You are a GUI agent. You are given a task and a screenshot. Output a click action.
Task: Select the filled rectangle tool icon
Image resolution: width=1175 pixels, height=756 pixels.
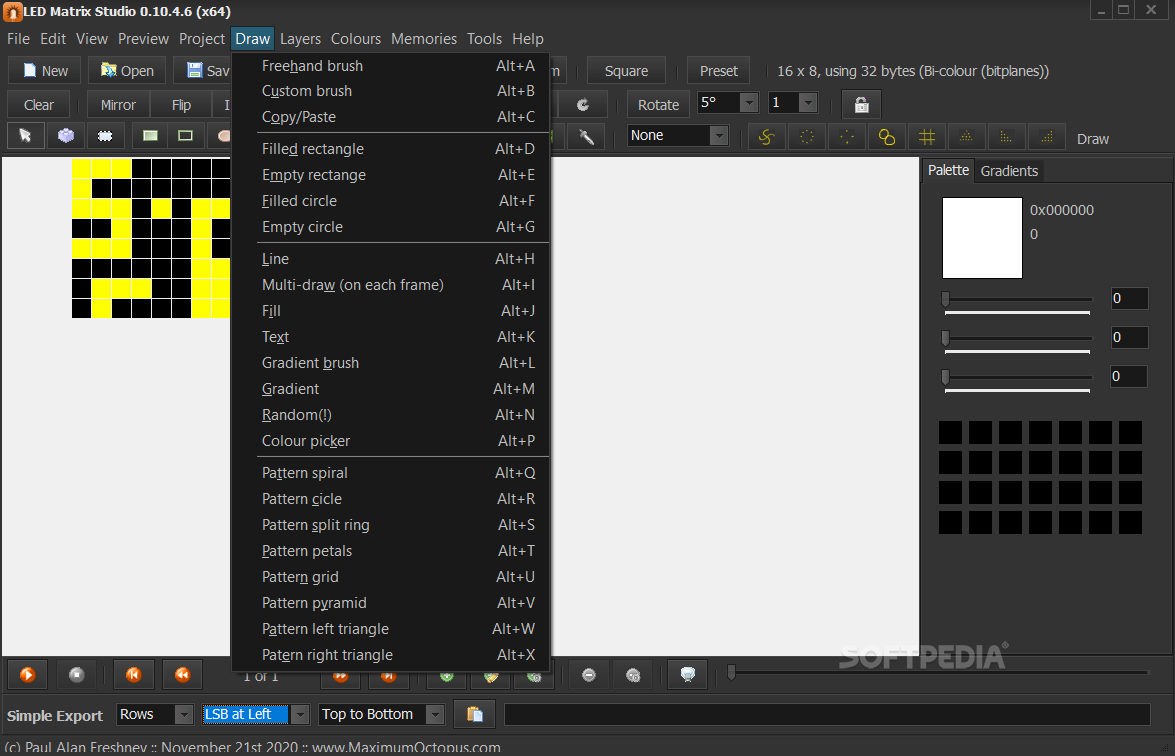pos(151,136)
